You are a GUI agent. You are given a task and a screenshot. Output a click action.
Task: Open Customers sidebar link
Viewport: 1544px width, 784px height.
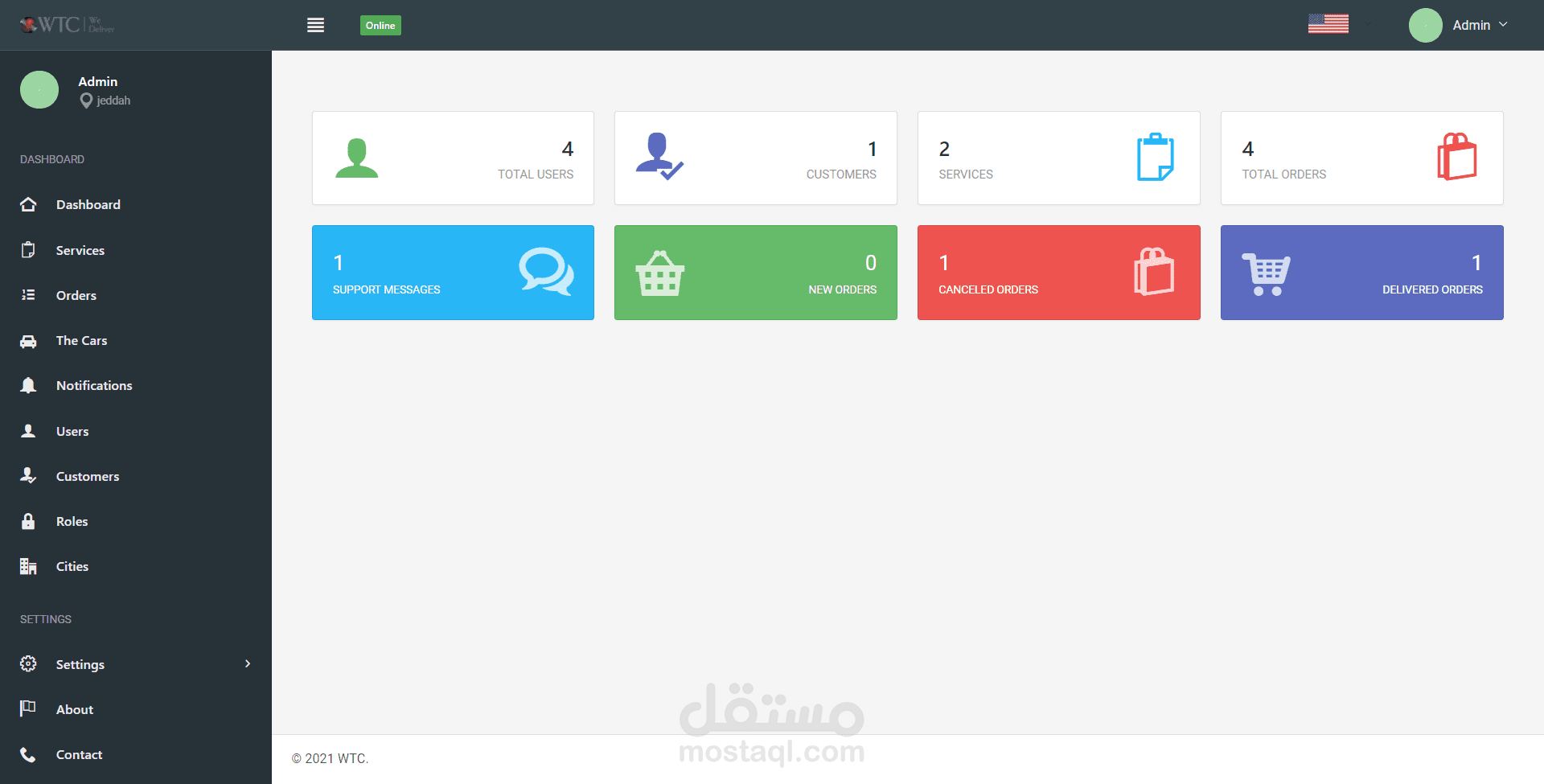click(x=88, y=476)
